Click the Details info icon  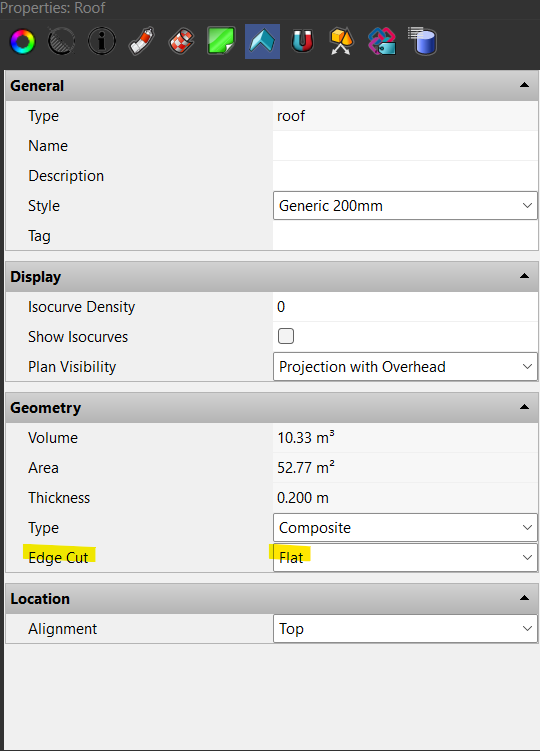pos(102,41)
